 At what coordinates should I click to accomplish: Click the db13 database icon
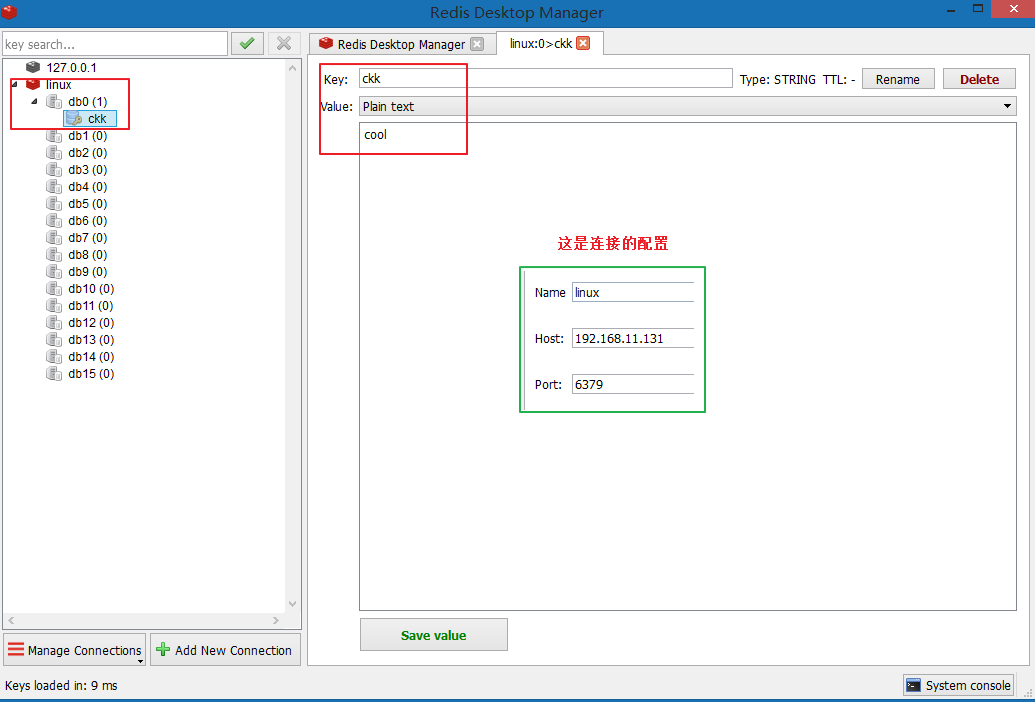54,340
